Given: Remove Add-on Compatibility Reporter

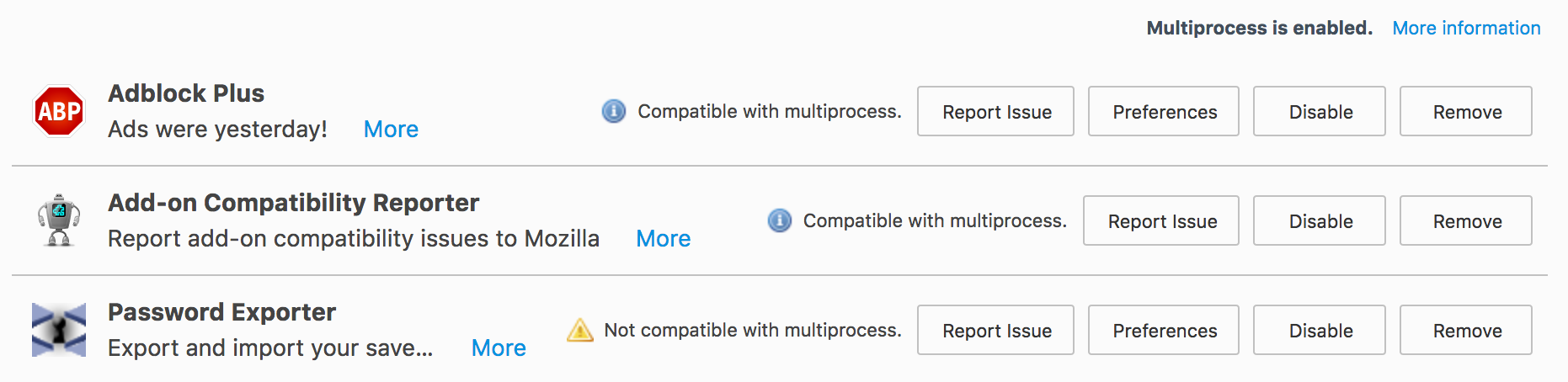Looking at the screenshot, I should coord(1466,220).
